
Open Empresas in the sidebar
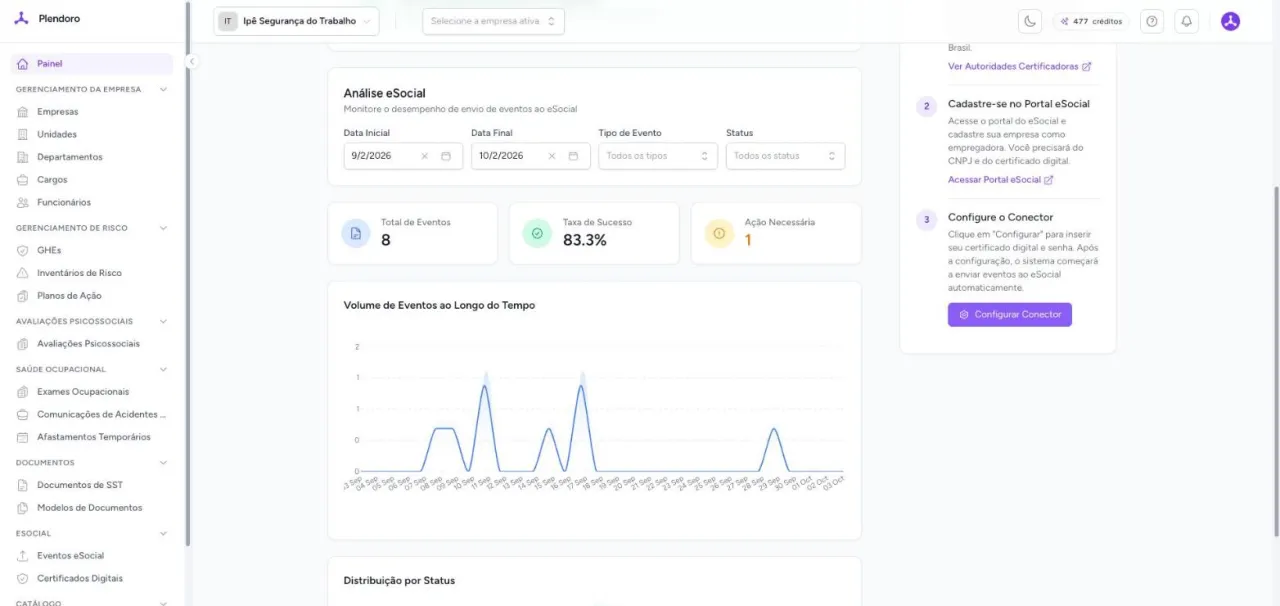(57, 112)
